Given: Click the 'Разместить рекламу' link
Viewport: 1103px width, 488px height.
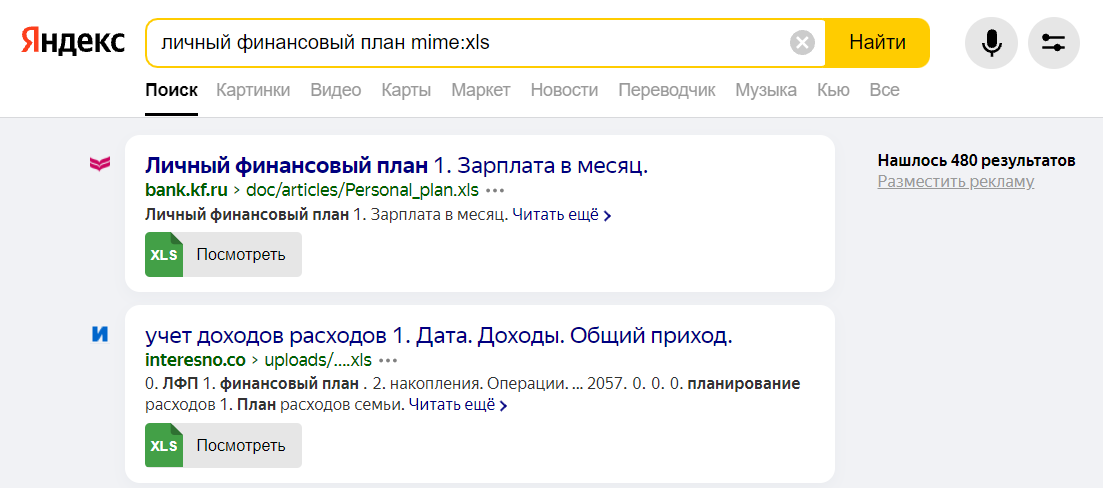Looking at the screenshot, I should pos(956,182).
